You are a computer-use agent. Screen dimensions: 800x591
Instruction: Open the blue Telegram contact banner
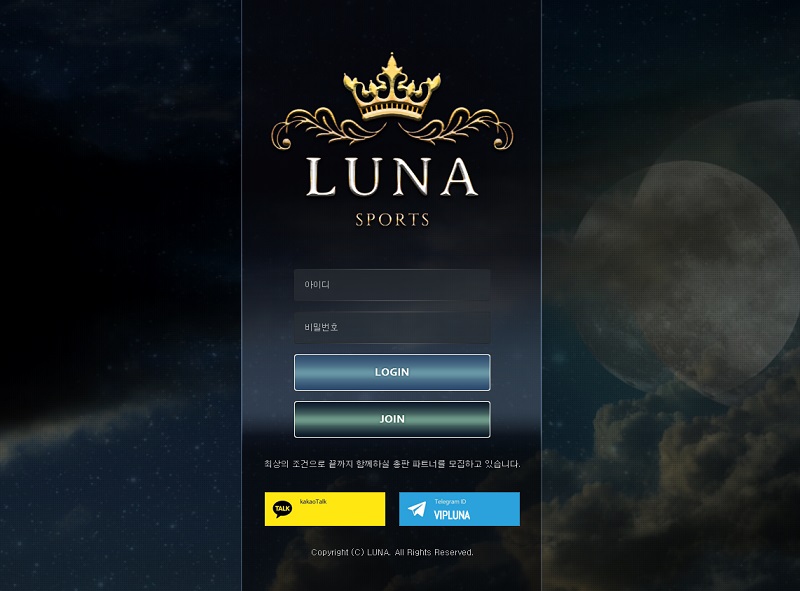click(459, 509)
